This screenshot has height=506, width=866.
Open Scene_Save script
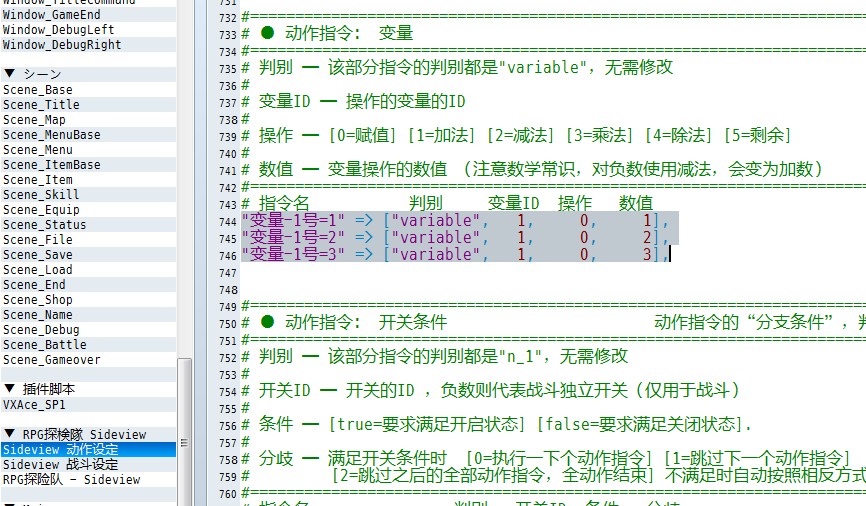88,255
